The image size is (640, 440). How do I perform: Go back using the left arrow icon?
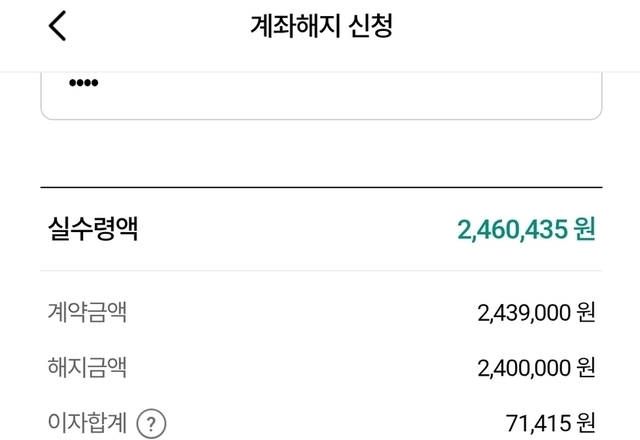coord(57,26)
